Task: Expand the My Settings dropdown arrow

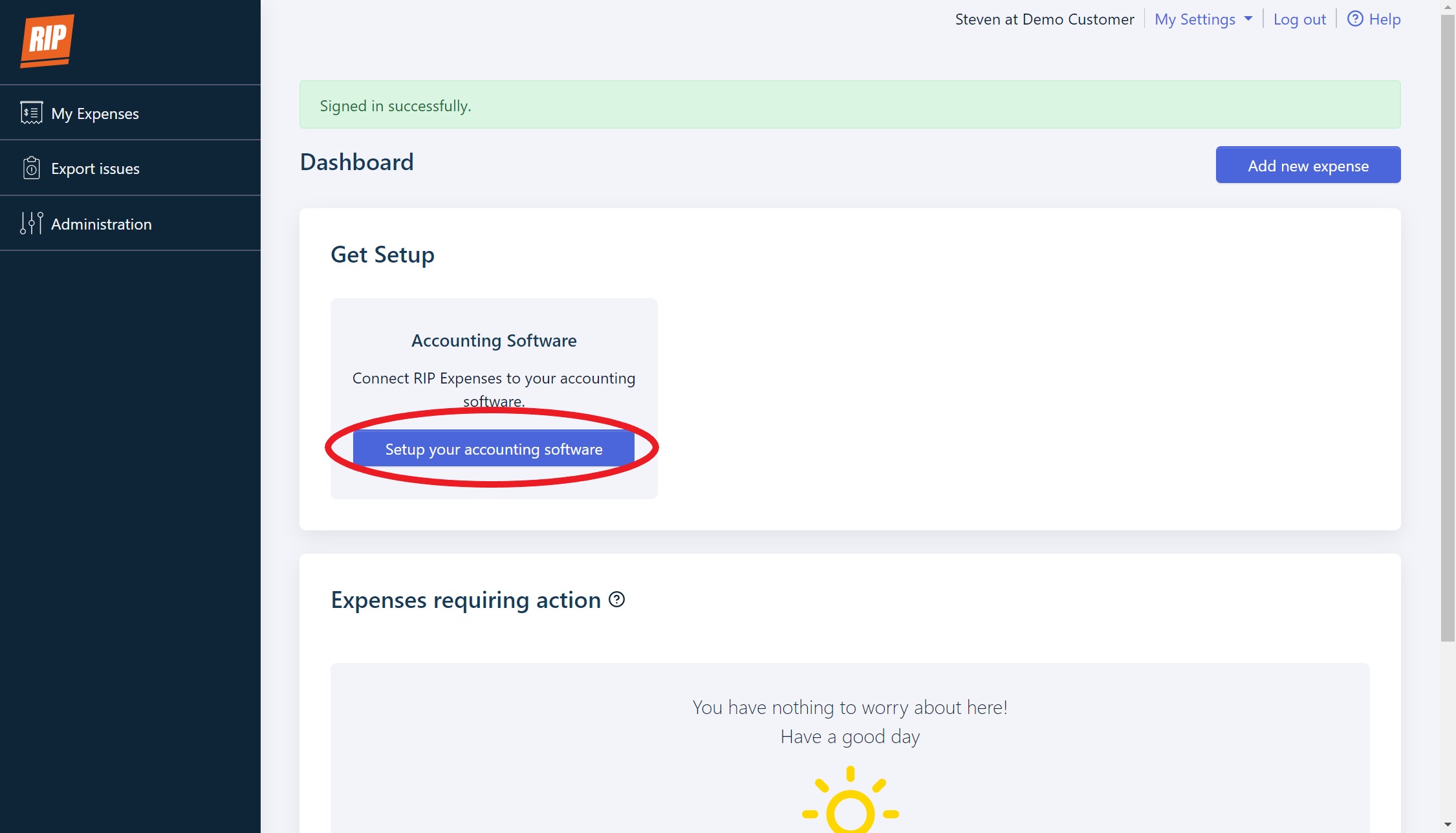Action: tap(1248, 19)
